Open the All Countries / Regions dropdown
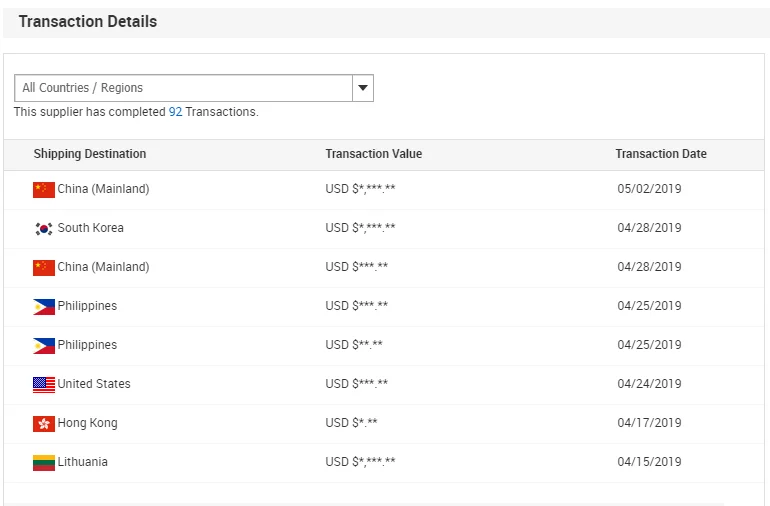This screenshot has height=506, width=770. 183,88
